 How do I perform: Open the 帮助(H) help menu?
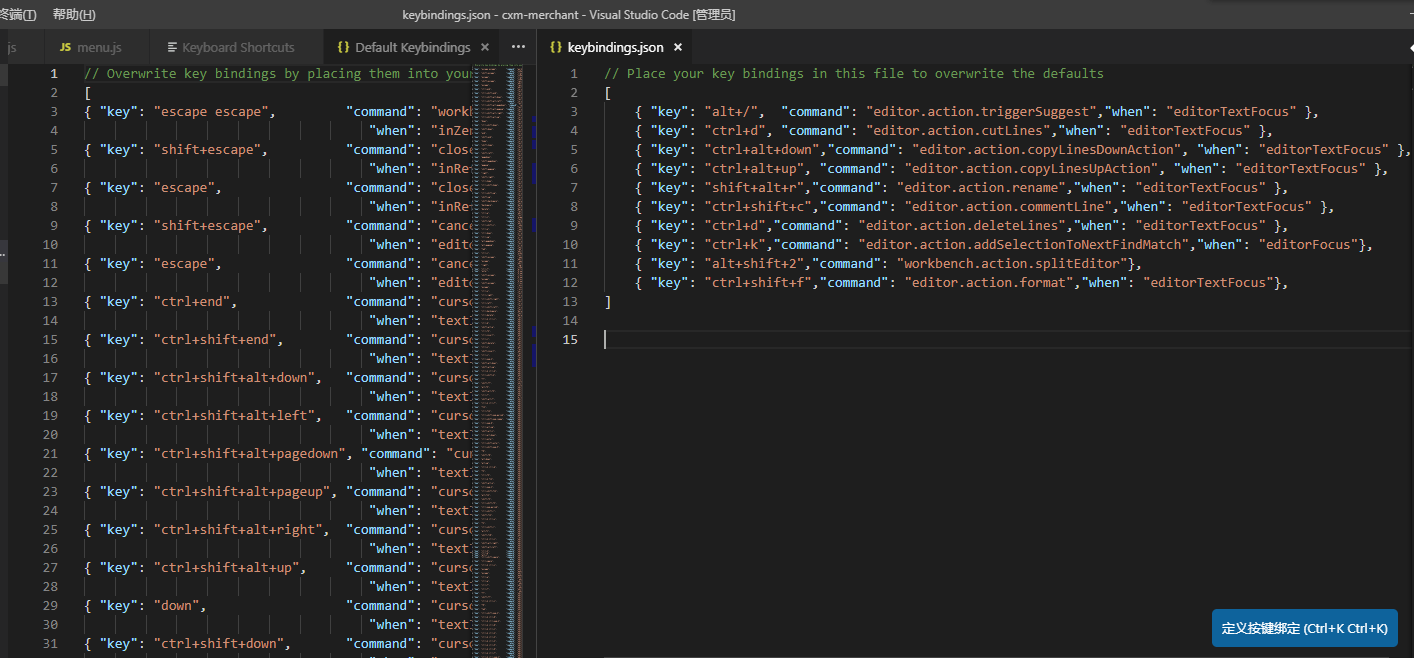pyautogui.click(x=74, y=15)
